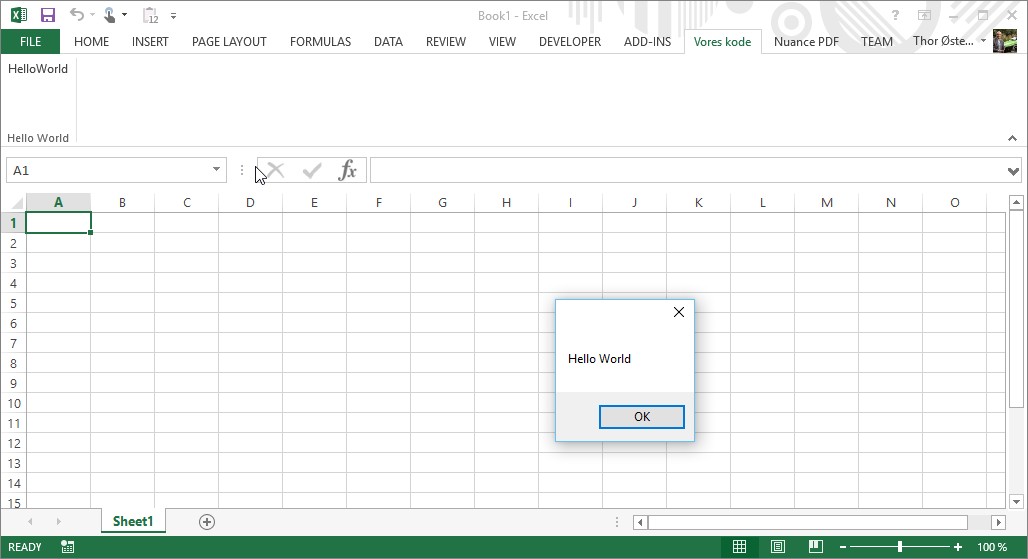Image resolution: width=1028 pixels, height=559 pixels.
Task: Click the zoom slider handle
Action: click(900, 547)
